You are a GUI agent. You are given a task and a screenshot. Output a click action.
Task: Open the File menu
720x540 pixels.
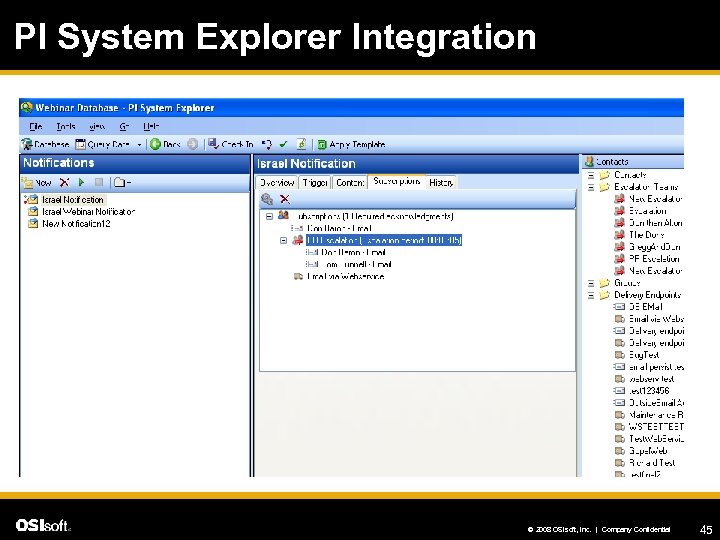(35, 126)
